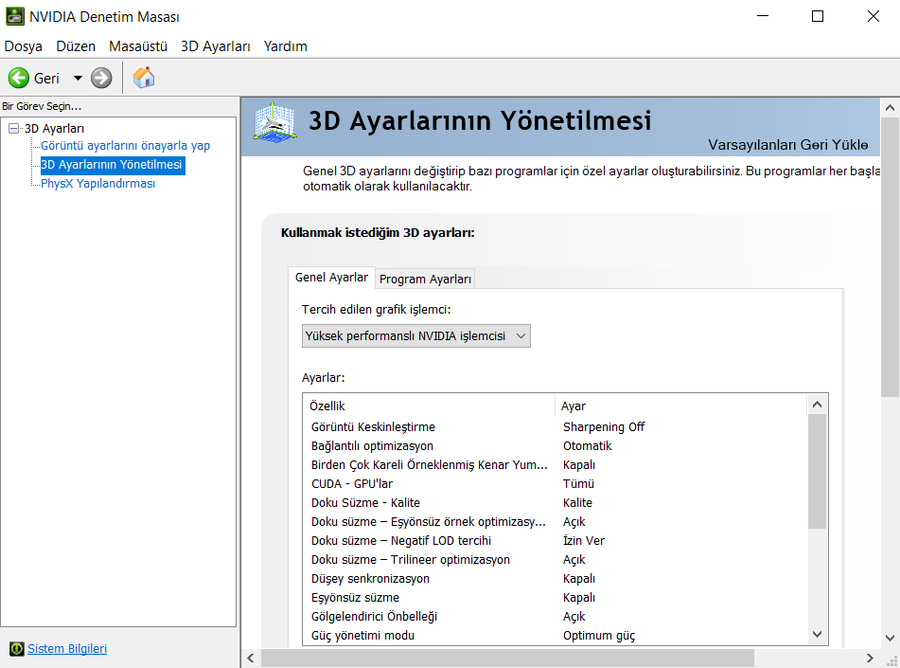Click the horizontal scrollbar thumb

[507, 658]
